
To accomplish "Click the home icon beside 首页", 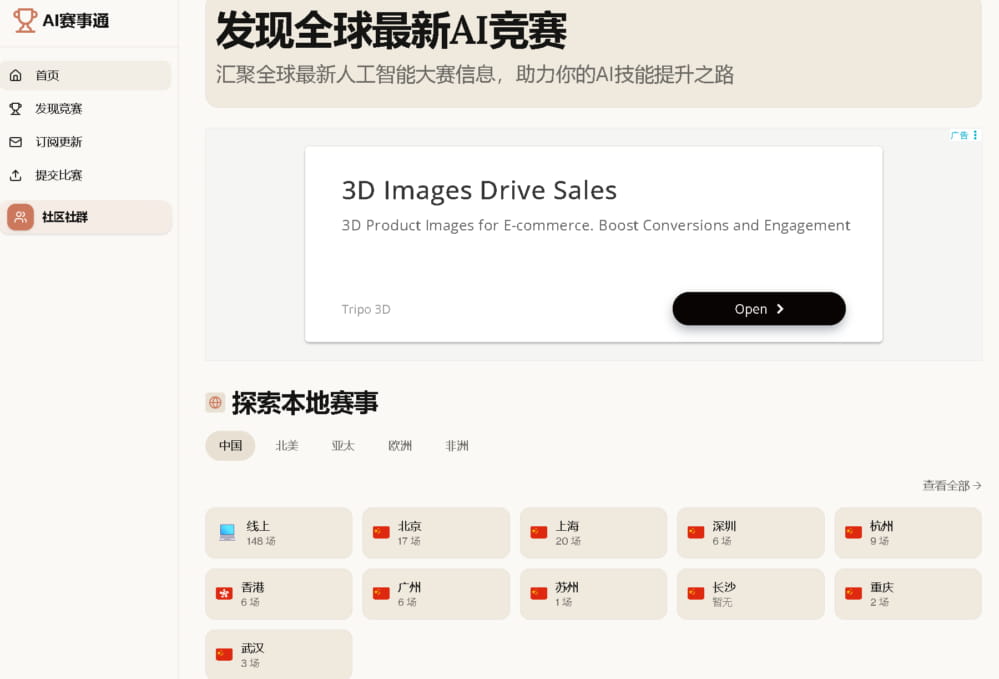I will pyautogui.click(x=16, y=75).
